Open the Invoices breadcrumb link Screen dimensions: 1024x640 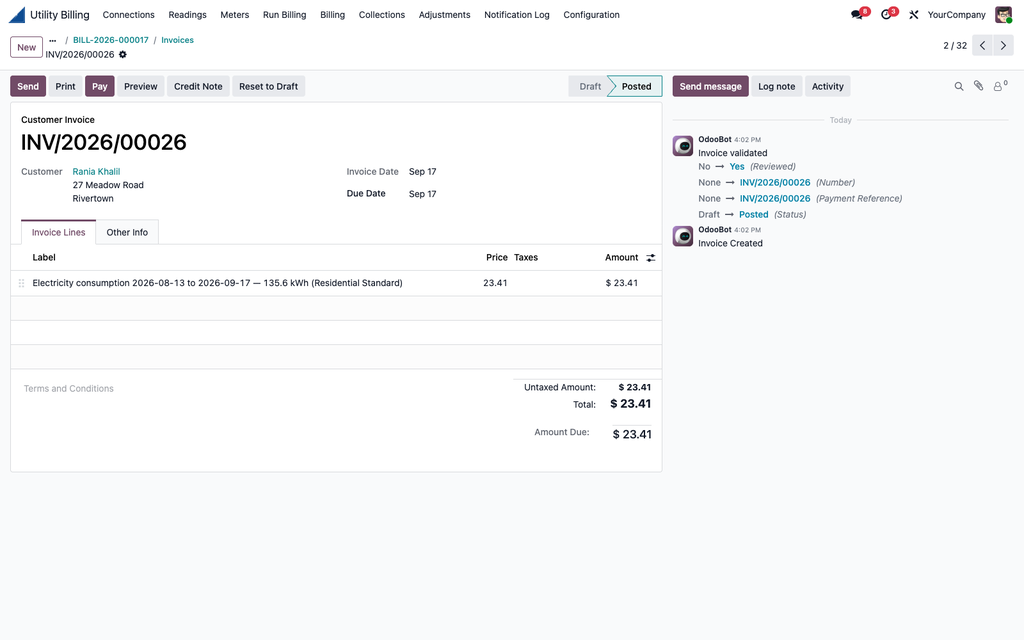pos(178,40)
